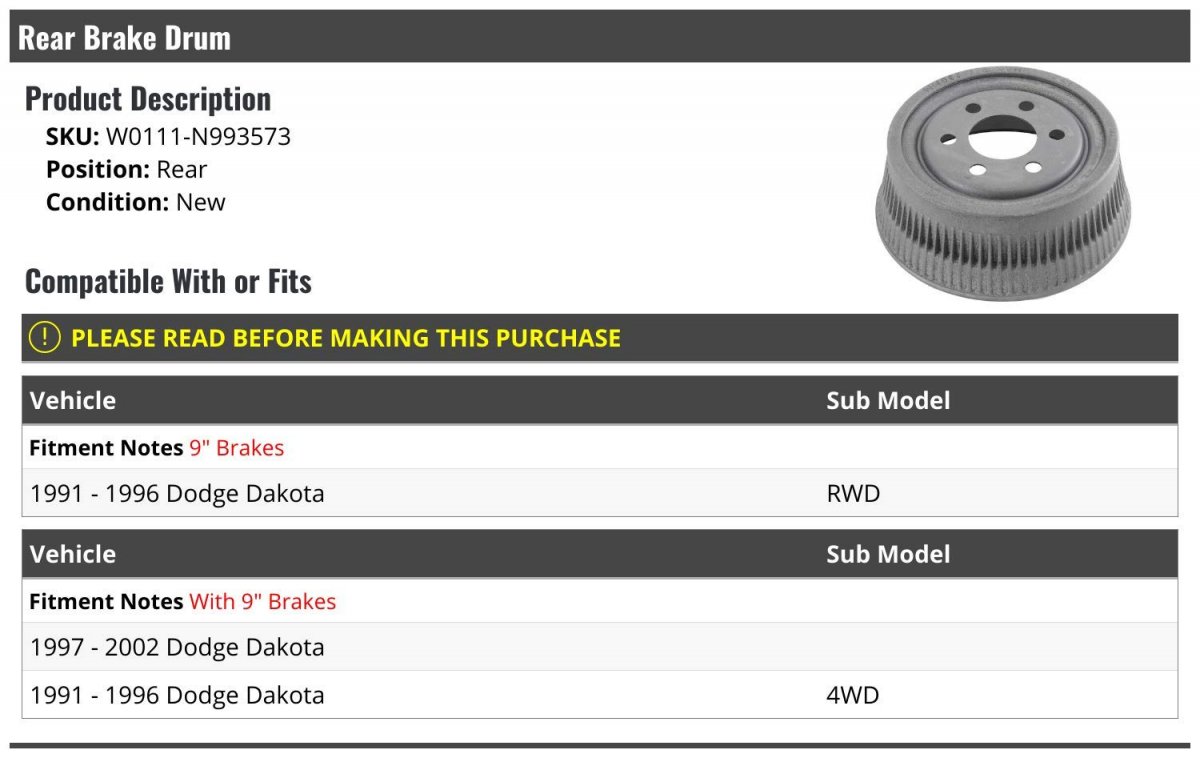Click the Position: Rear line

(x=127, y=169)
